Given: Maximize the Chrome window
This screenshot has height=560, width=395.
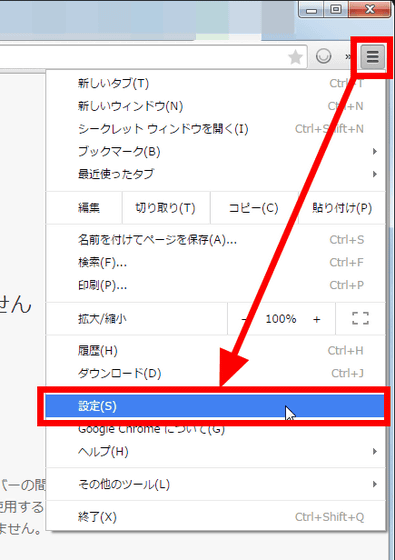Looking at the screenshot, I should pyautogui.click(x=335, y=10).
